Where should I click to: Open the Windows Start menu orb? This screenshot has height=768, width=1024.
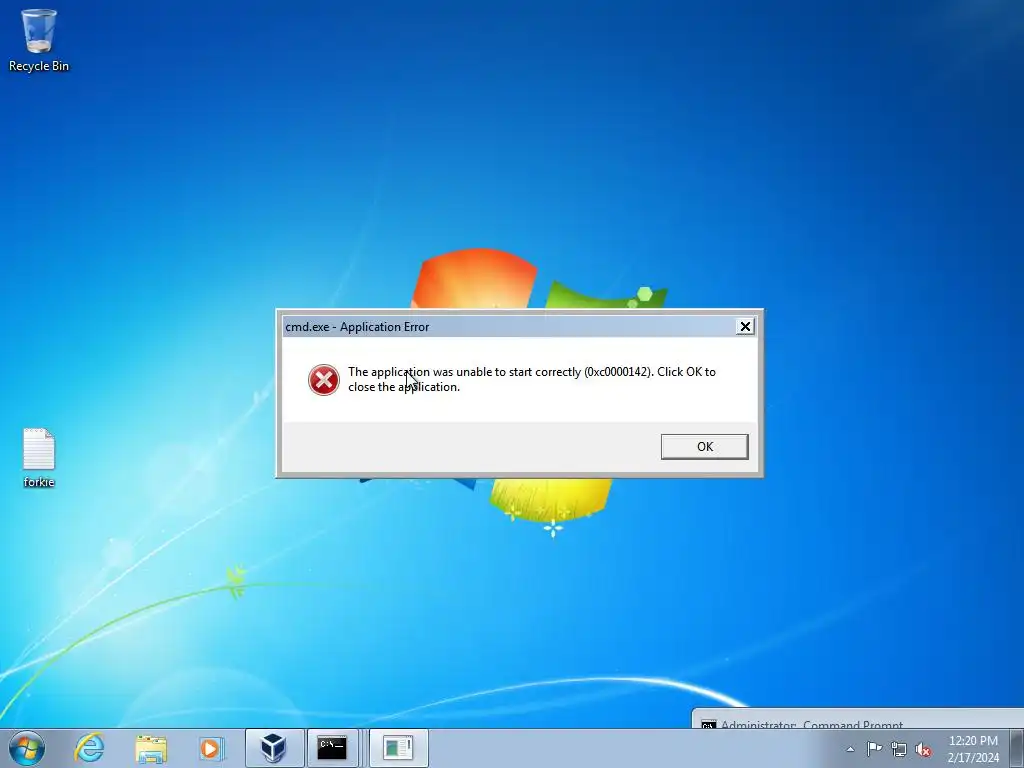click(27, 748)
